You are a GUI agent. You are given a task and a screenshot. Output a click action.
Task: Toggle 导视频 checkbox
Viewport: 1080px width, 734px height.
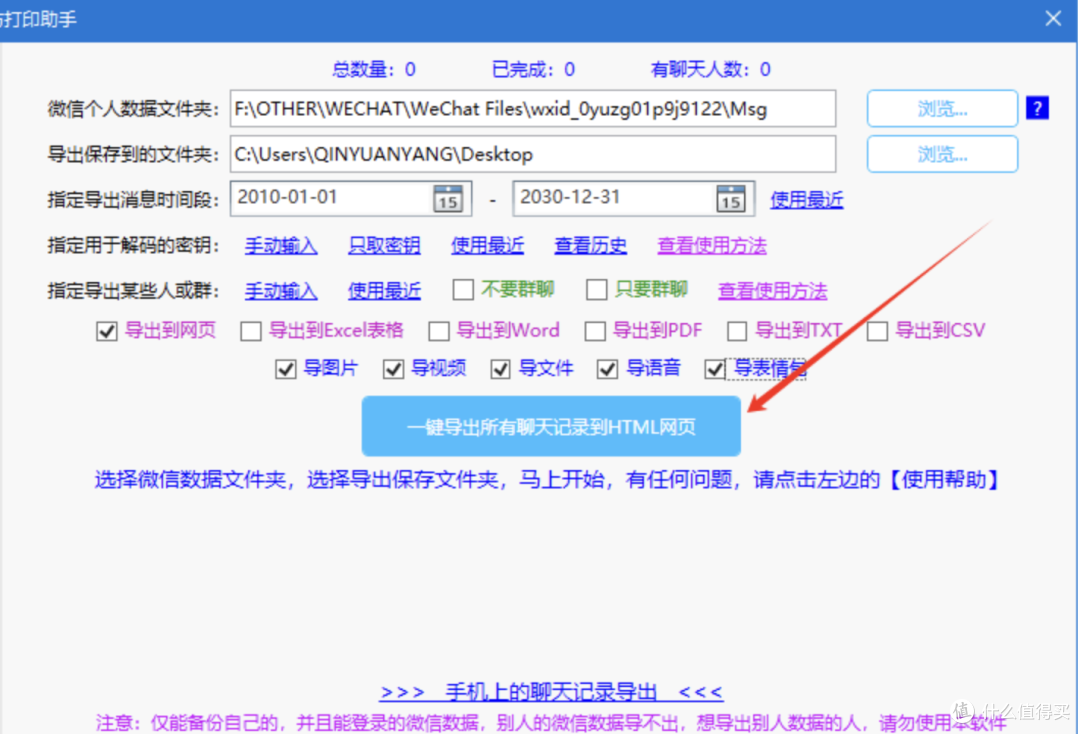click(393, 369)
